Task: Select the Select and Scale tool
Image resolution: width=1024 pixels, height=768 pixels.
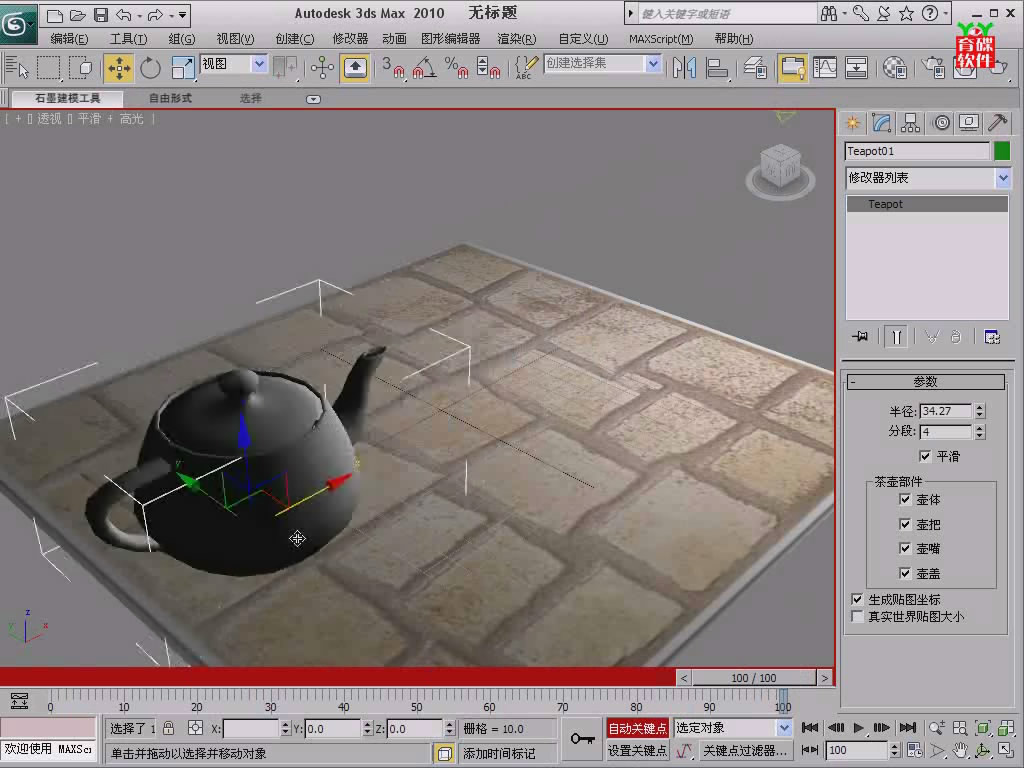Action: pyautogui.click(x=182, y=68)
